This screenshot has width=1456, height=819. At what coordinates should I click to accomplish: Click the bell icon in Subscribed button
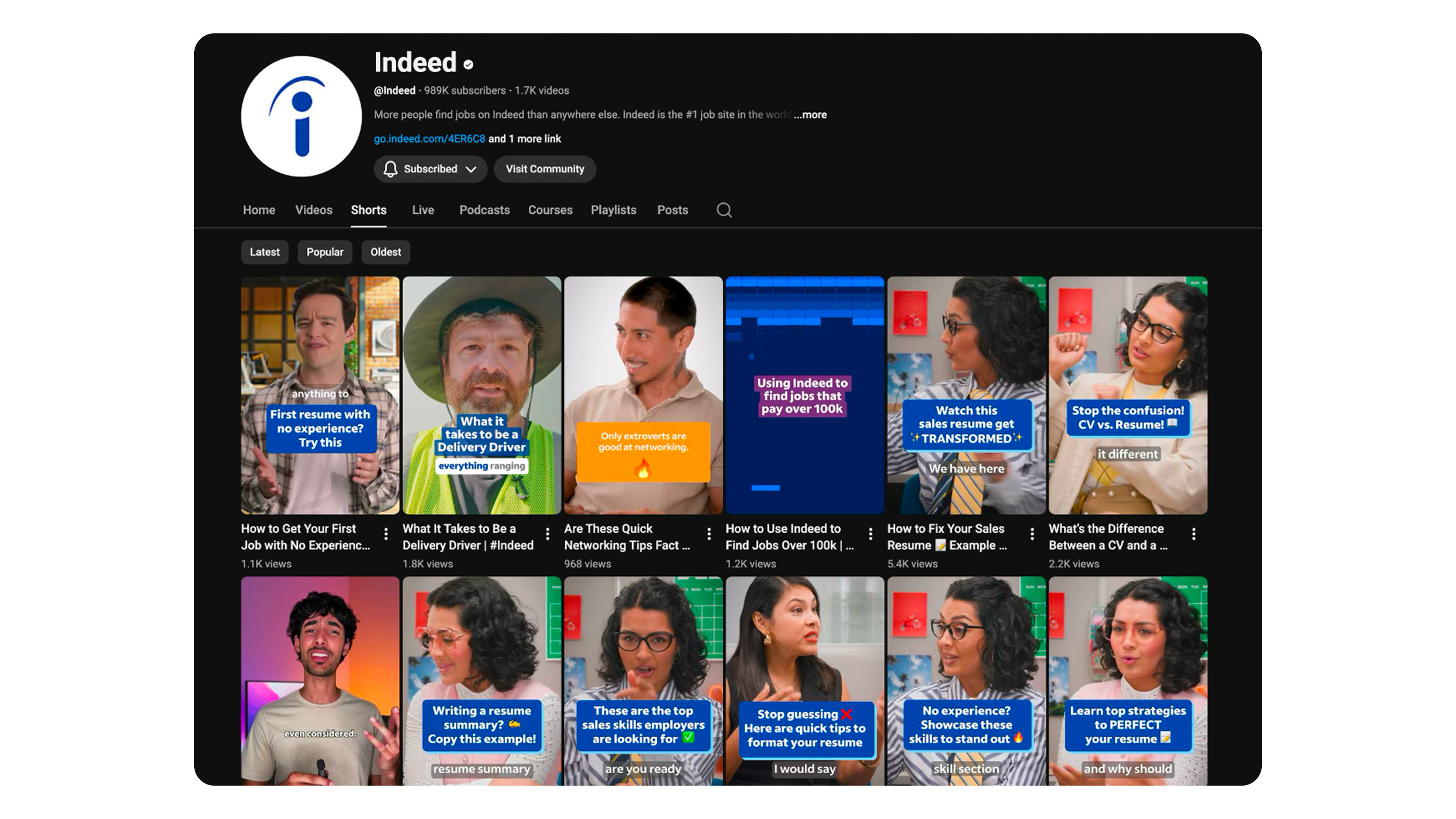point(390,169)
